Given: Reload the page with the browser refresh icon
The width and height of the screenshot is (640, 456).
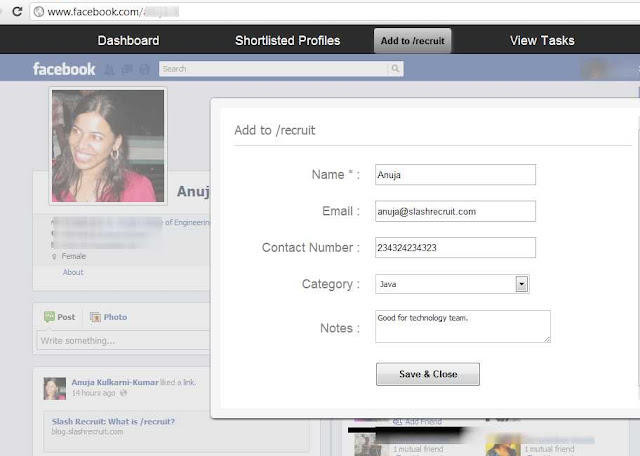Looking at the screenshot, I should [17, 11].
